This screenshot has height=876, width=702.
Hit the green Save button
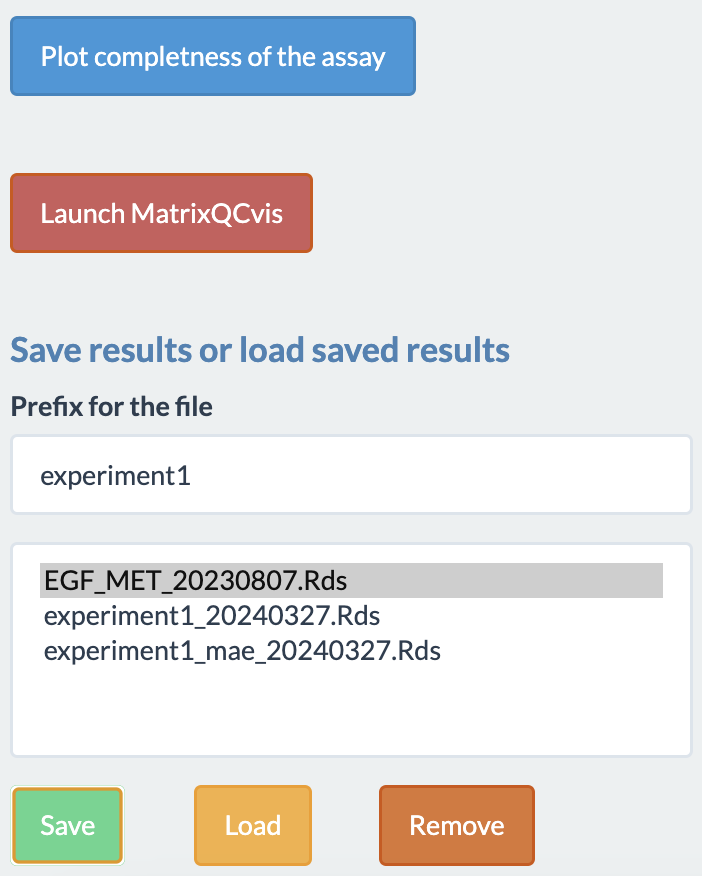[68, 825]
